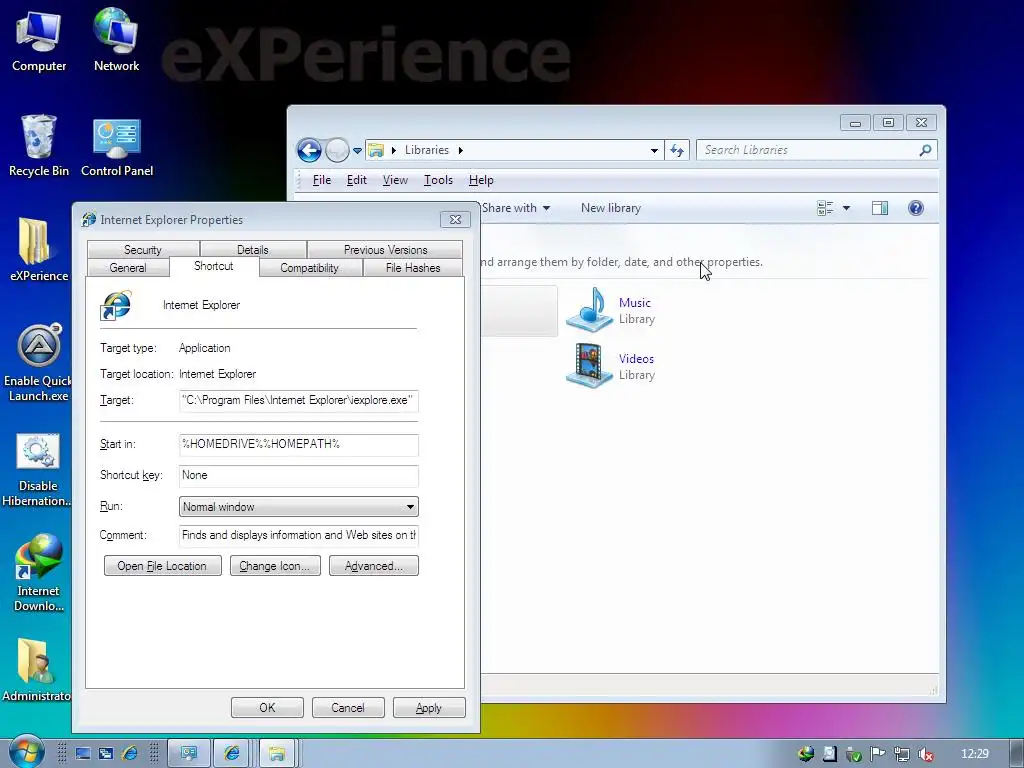Image resolution: width=1024 pixels, height=768 pixels.
Task: Open the Run dropdown showing Normal window
Action: [x=298, y=507]
